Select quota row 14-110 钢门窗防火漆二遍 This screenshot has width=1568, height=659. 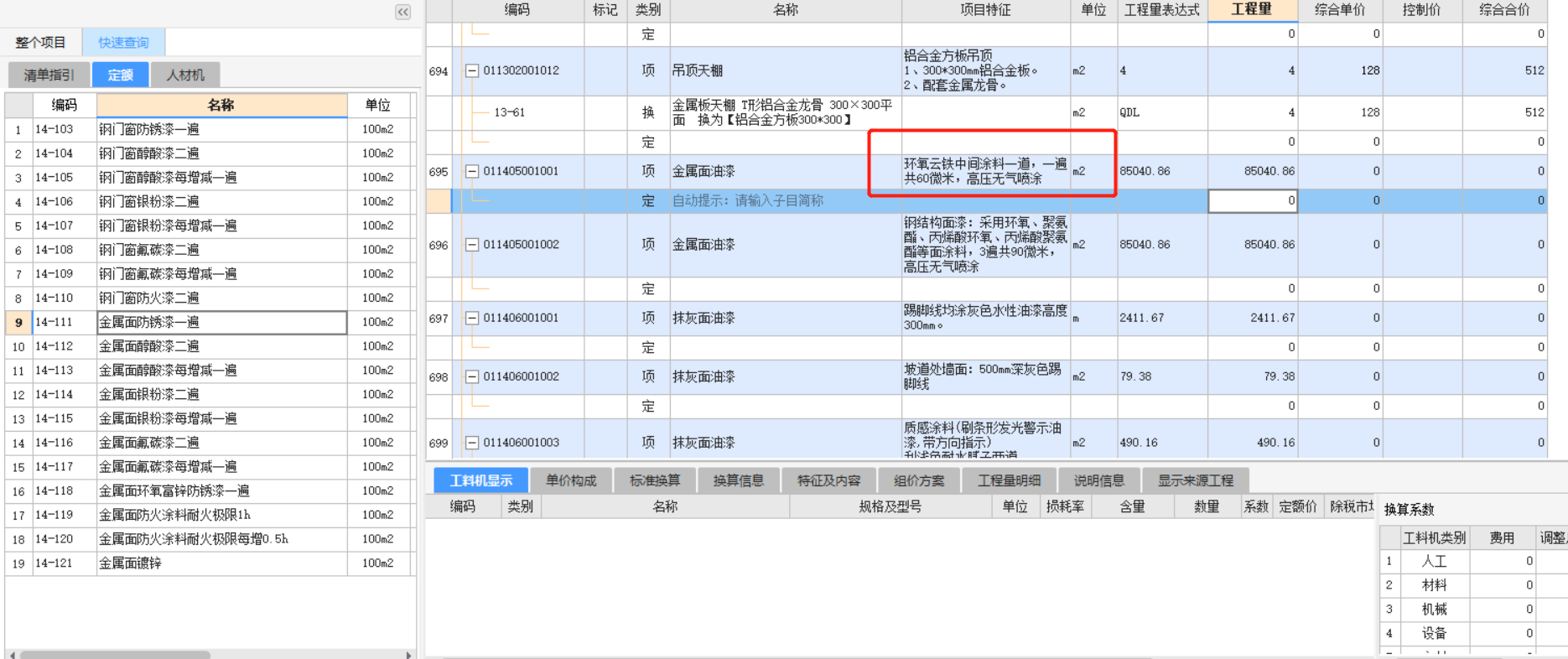210,298
